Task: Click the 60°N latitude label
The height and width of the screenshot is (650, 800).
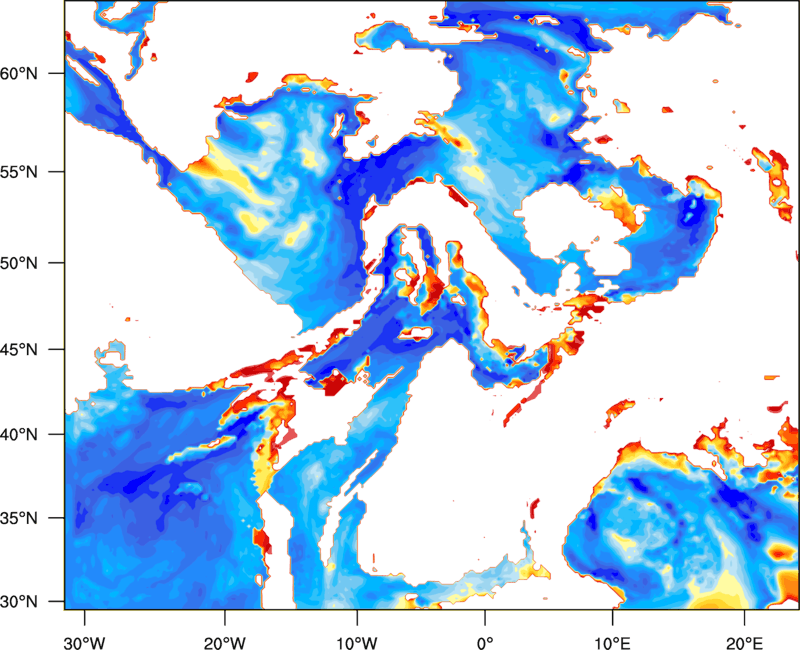Action: coord(19,73)
